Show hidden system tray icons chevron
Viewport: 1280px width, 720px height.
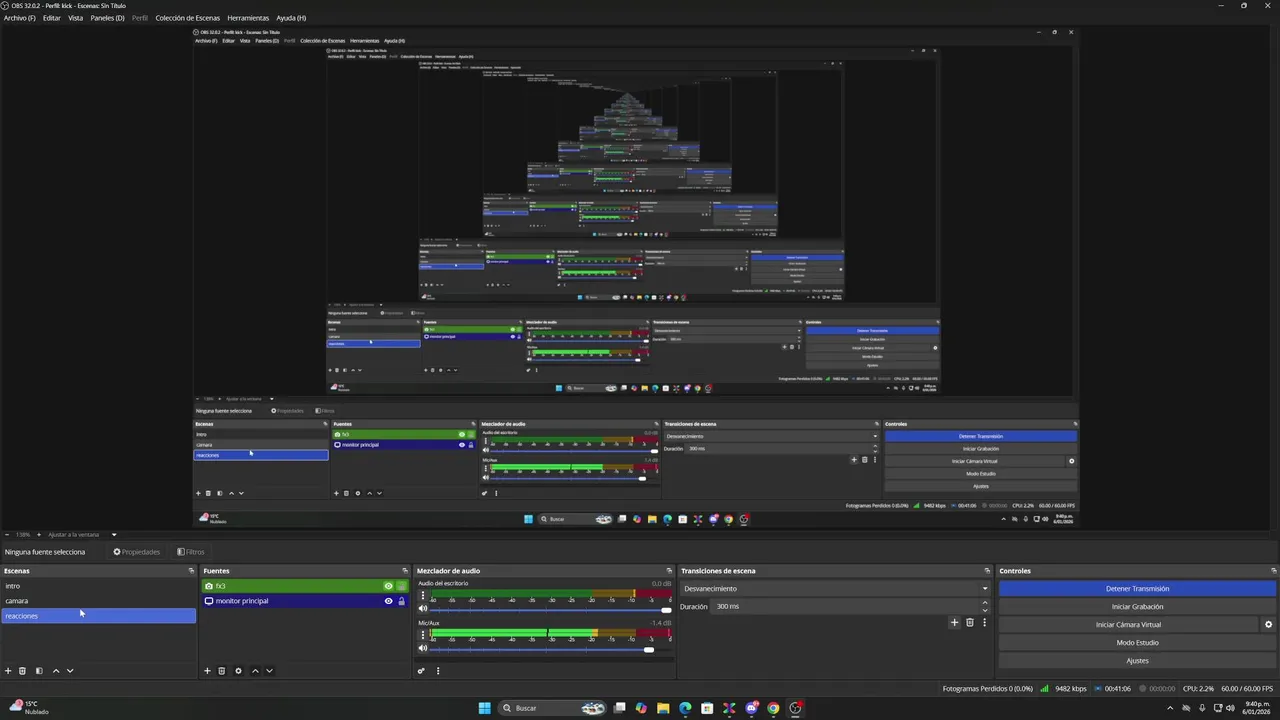1170,708
